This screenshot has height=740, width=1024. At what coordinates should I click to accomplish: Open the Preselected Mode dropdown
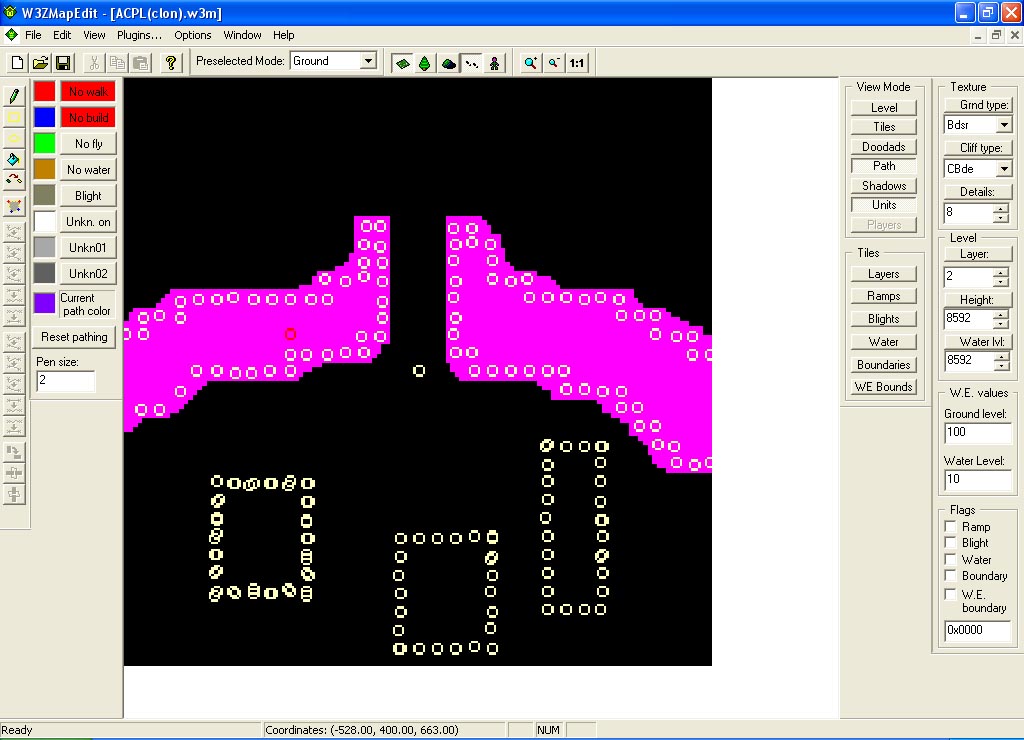367,61
